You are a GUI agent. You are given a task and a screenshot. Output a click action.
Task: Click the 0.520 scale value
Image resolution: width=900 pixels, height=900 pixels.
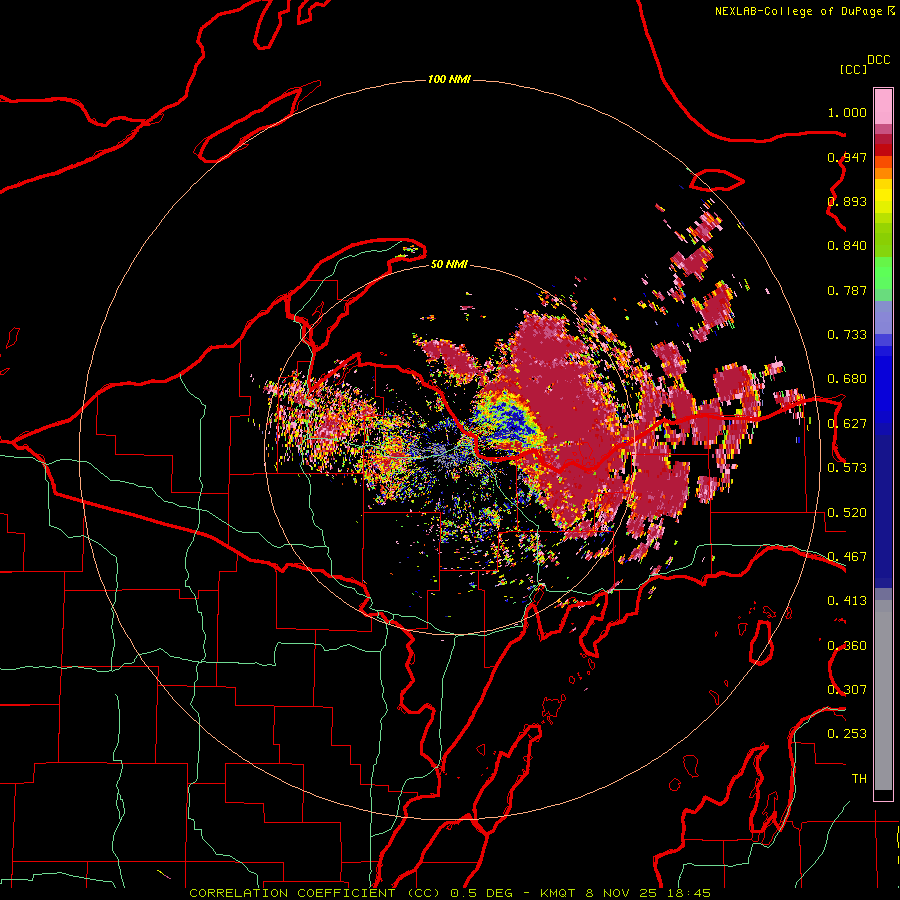point(847,513)
